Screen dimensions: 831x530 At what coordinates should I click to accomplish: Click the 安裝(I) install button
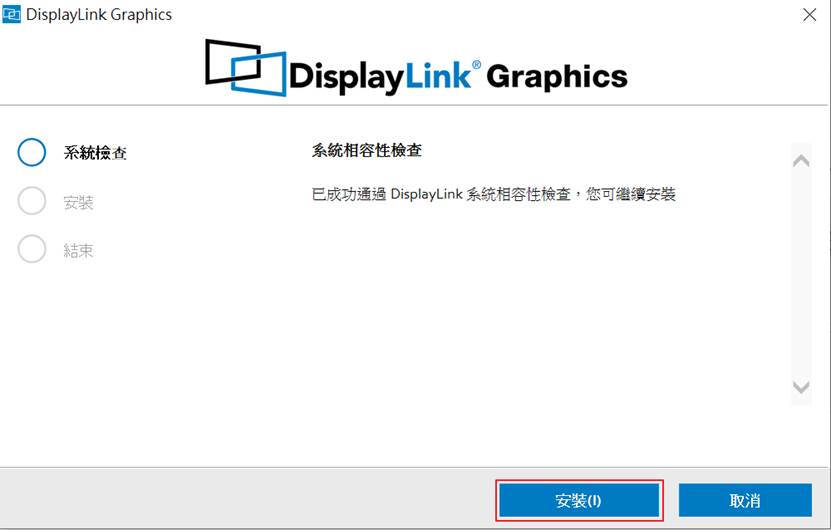pos(579,500)
